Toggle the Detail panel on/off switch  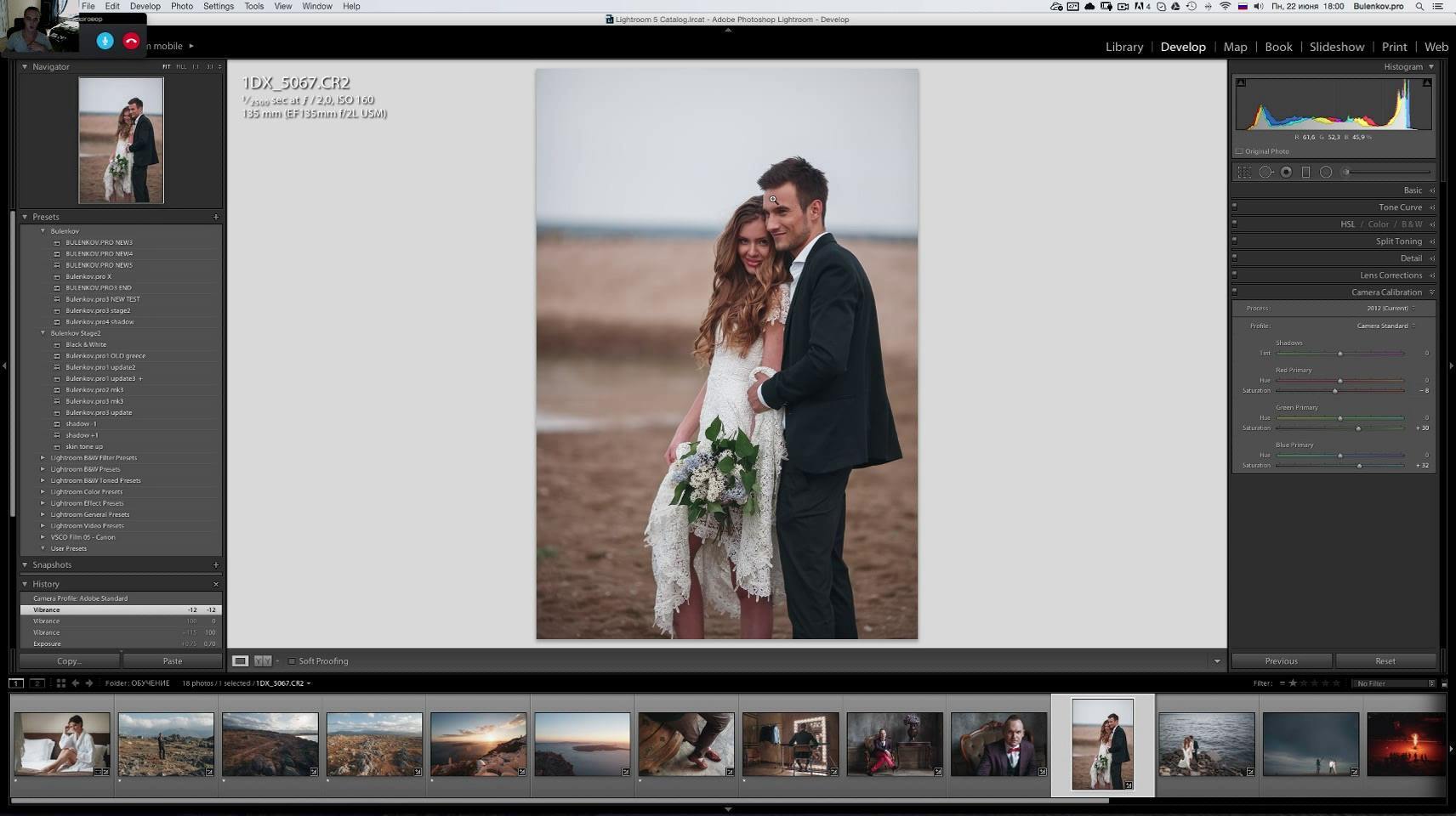(x=1235, y=258)
